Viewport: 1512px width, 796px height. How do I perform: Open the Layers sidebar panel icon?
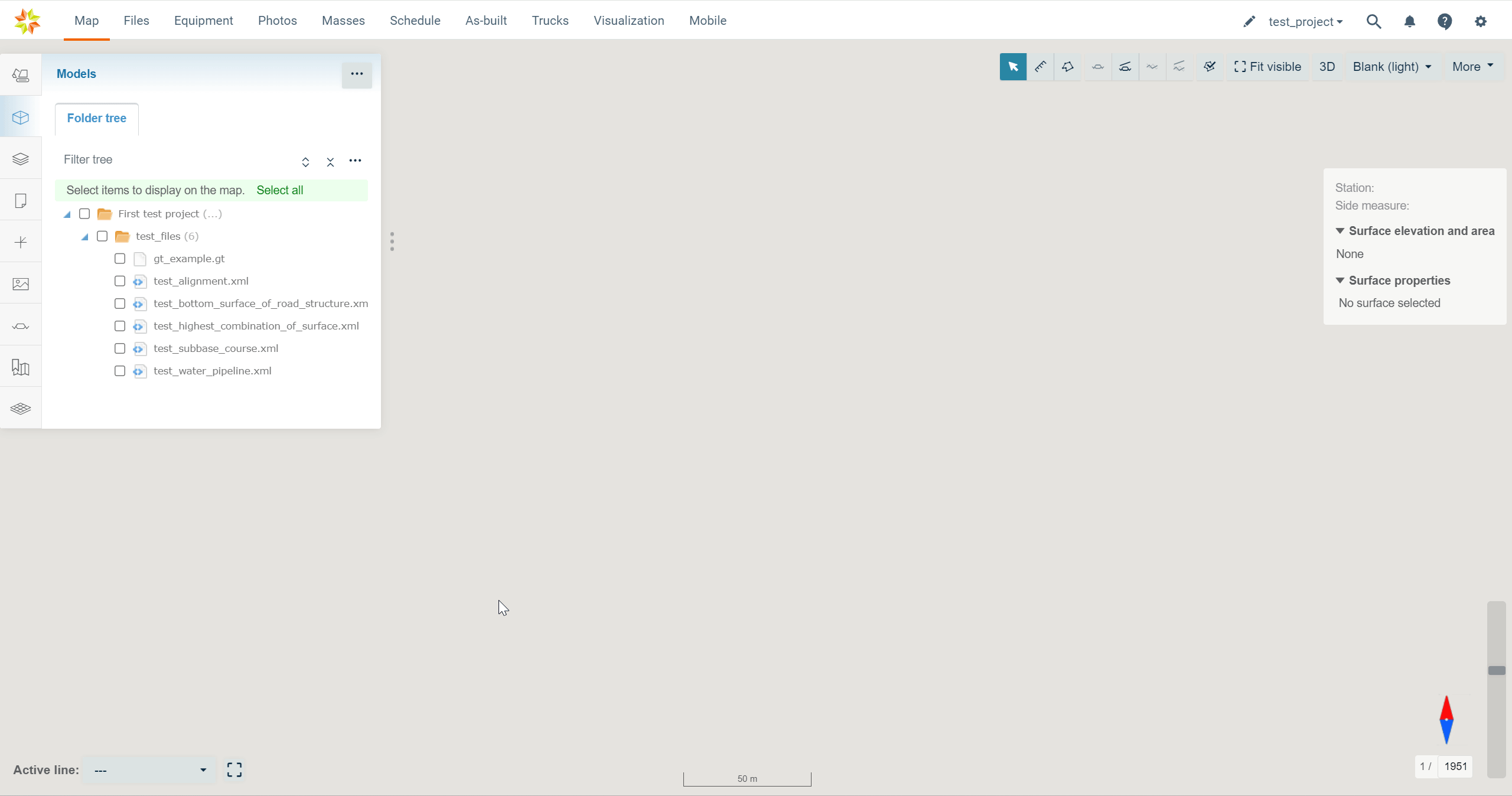tap(21, 159)
